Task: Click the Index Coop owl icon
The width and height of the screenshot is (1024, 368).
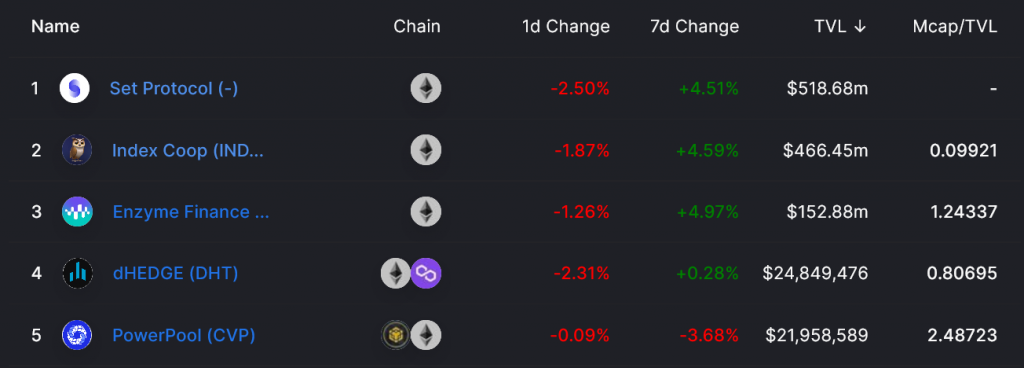Action: pos(77,150)
